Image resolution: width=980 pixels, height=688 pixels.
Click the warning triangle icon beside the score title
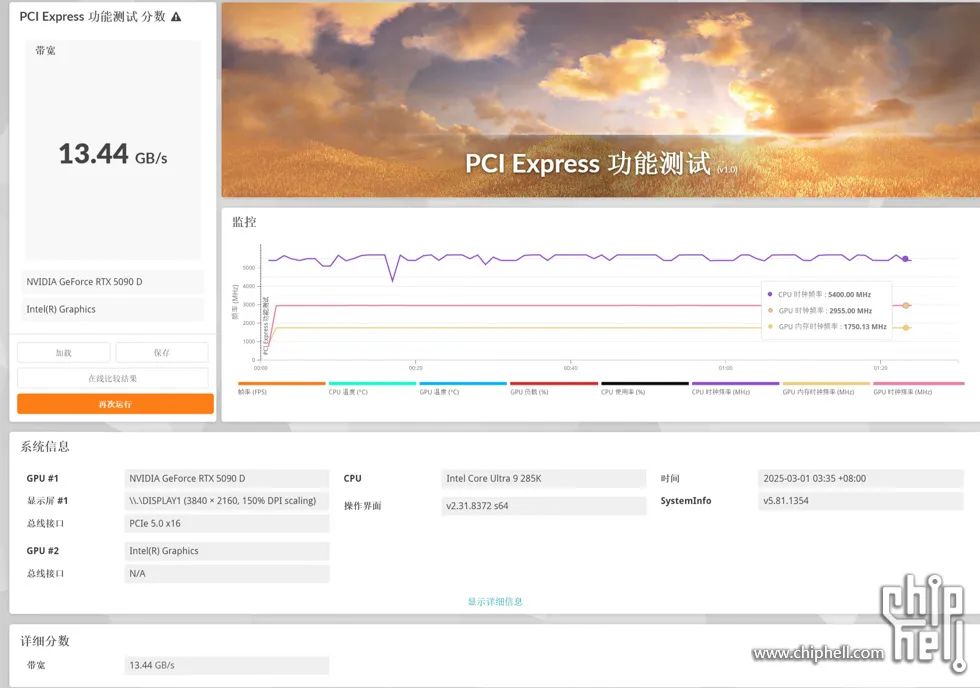[x=176, y=17]
